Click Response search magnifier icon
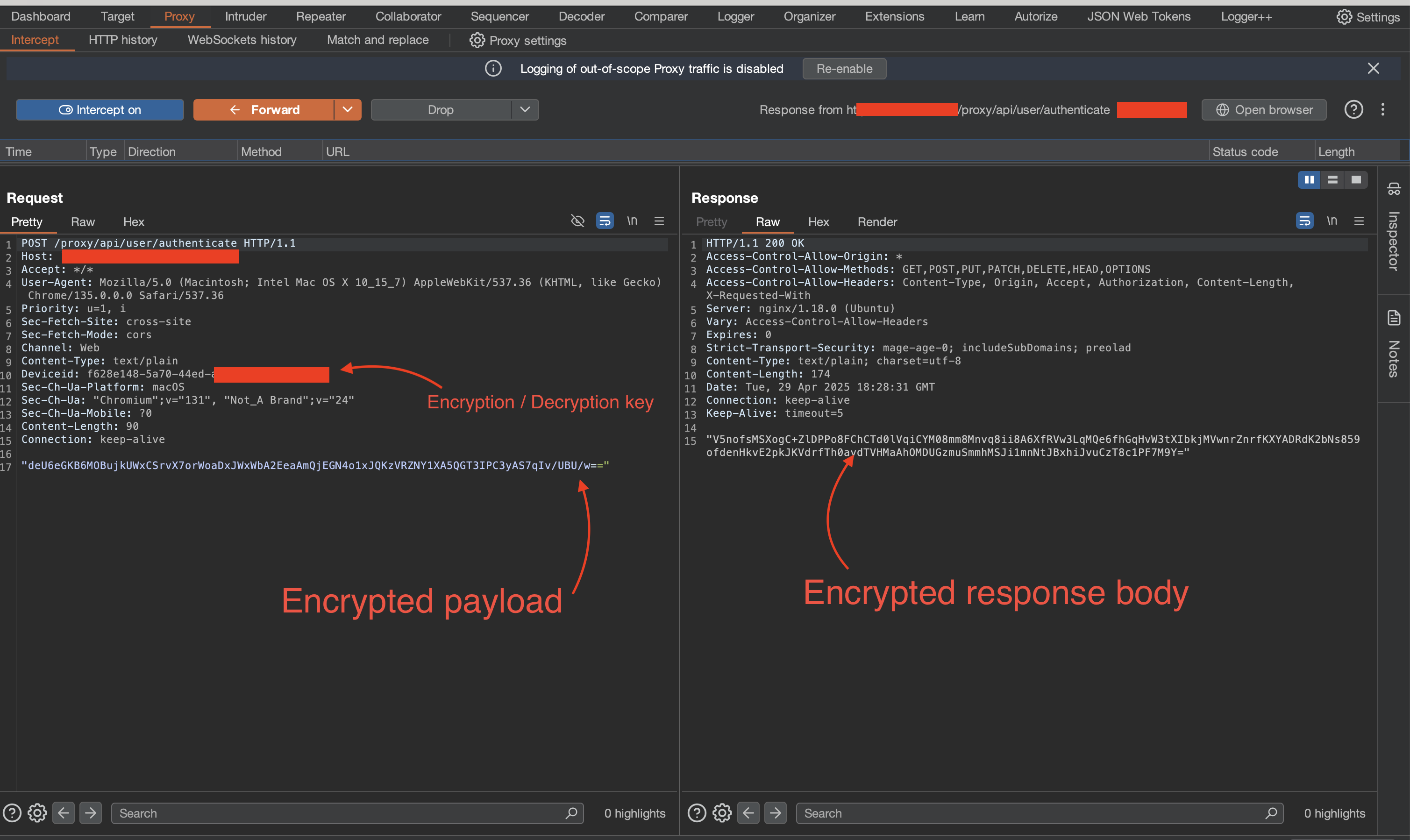This screenshot has height=840, width=1410. 1271,813
